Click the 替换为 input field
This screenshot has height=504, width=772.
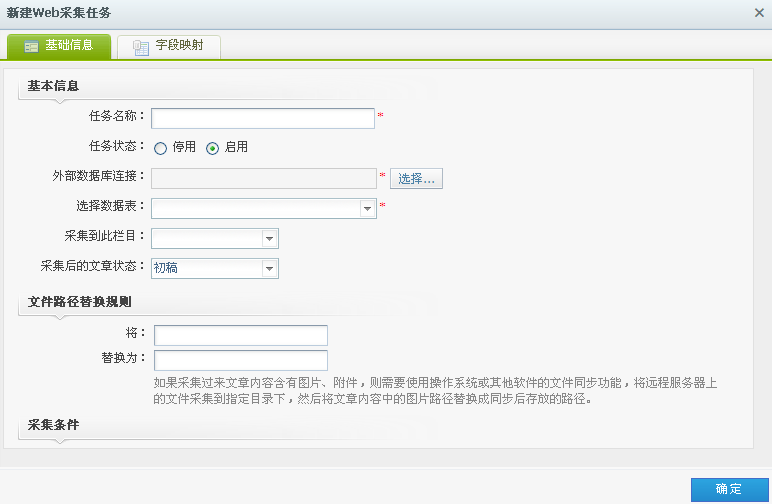[241, 360]
